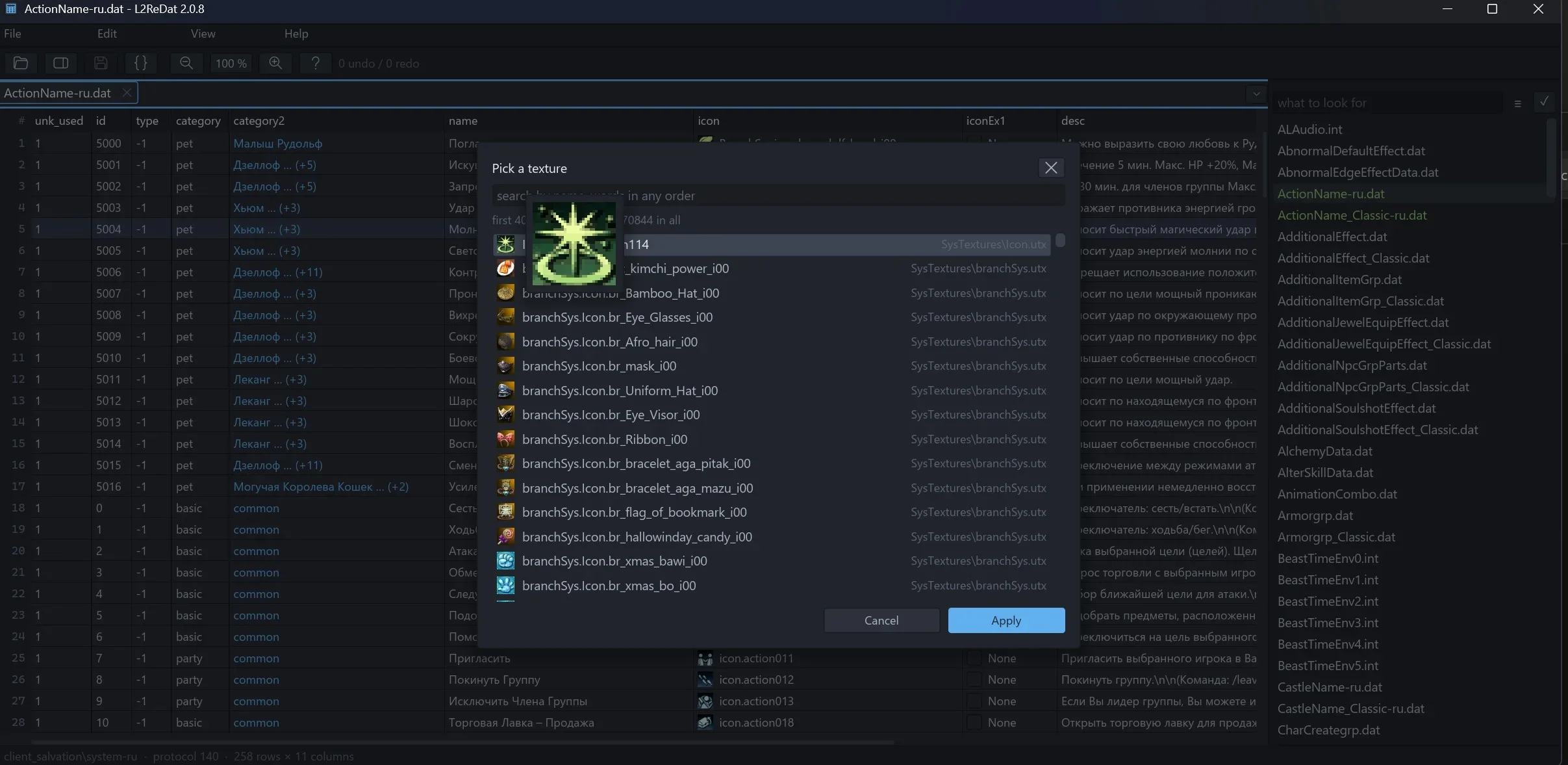Image resolution: width=1568 pixels, height=765 pixels.
Task: Open Armorgrp.dat in the file list
Action: pyautogui.click(x=1315, y=515)
